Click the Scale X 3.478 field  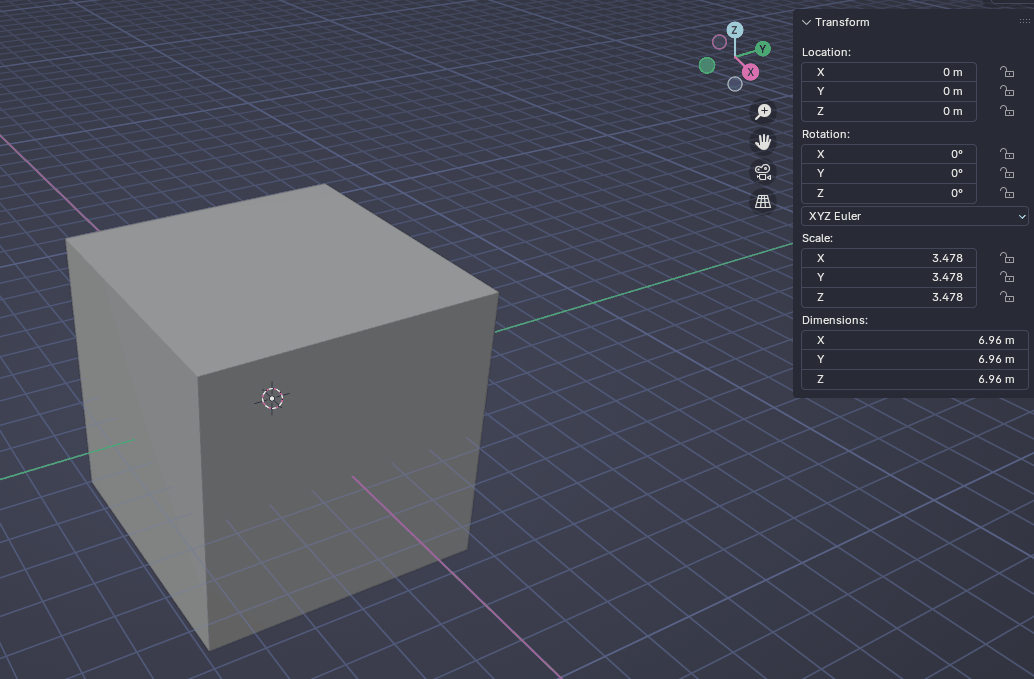tap(888, 258)
